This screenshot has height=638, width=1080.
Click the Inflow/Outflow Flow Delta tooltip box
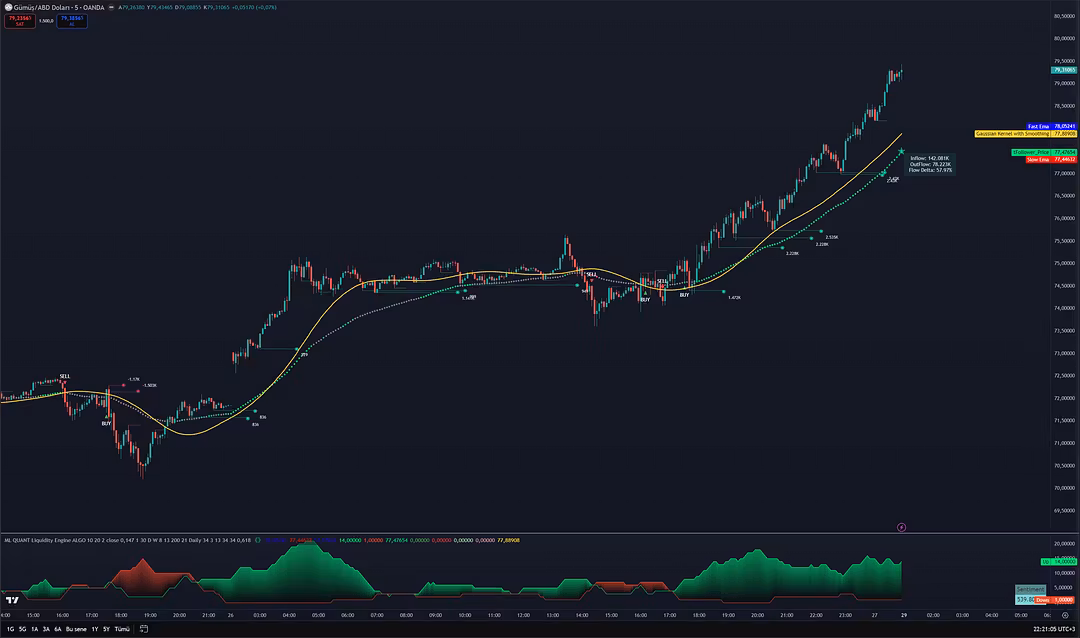(x=931, y=164)
